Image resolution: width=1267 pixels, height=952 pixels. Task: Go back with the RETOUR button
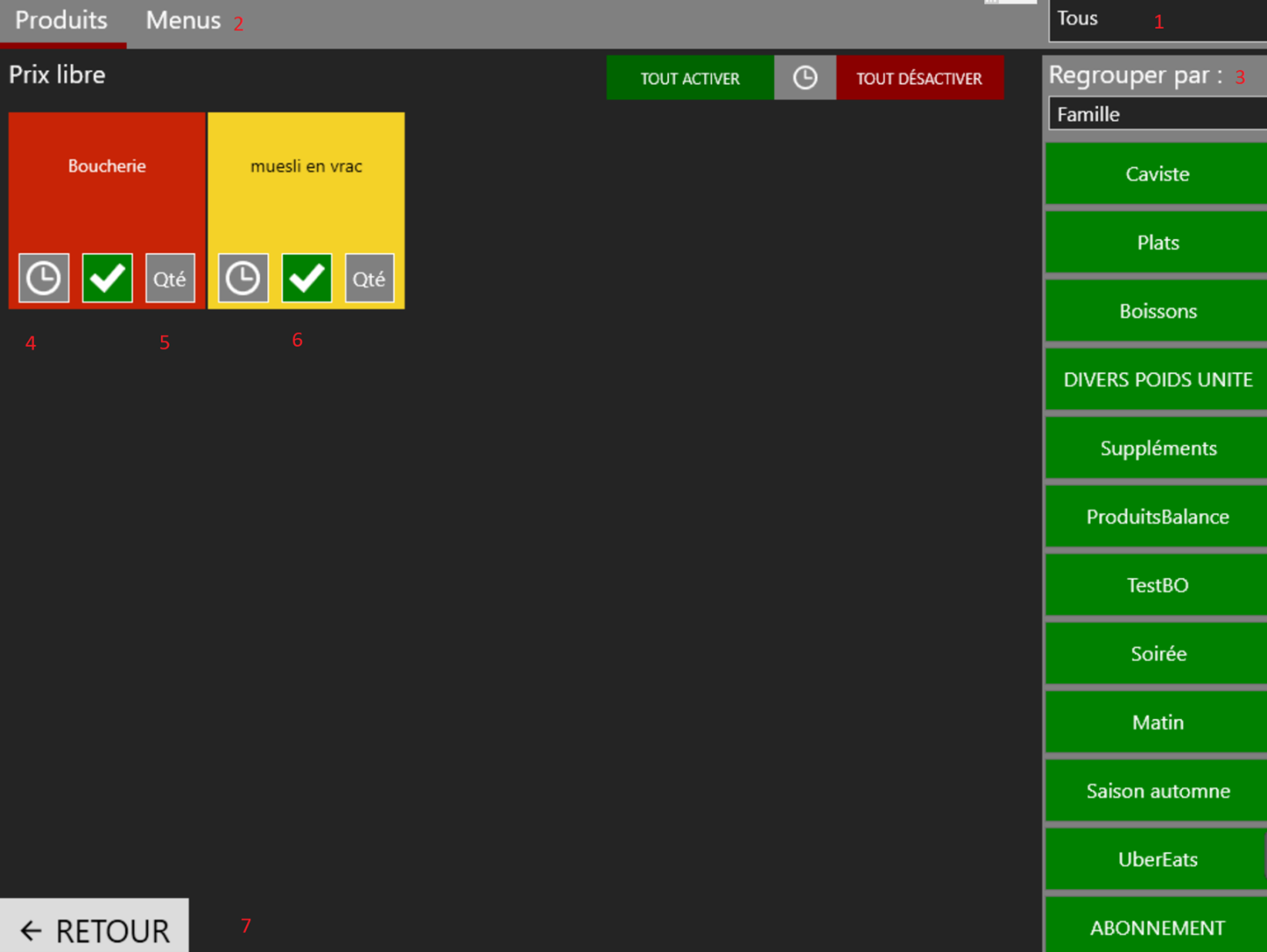click(x=94, y=930)
